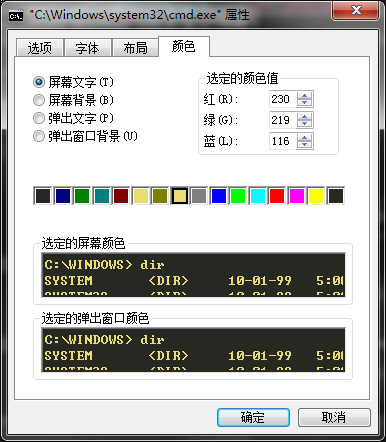The width and height of the screenshot is (386, 442).
Task: Click the green value field showing 219
Action: coord(283,120)
